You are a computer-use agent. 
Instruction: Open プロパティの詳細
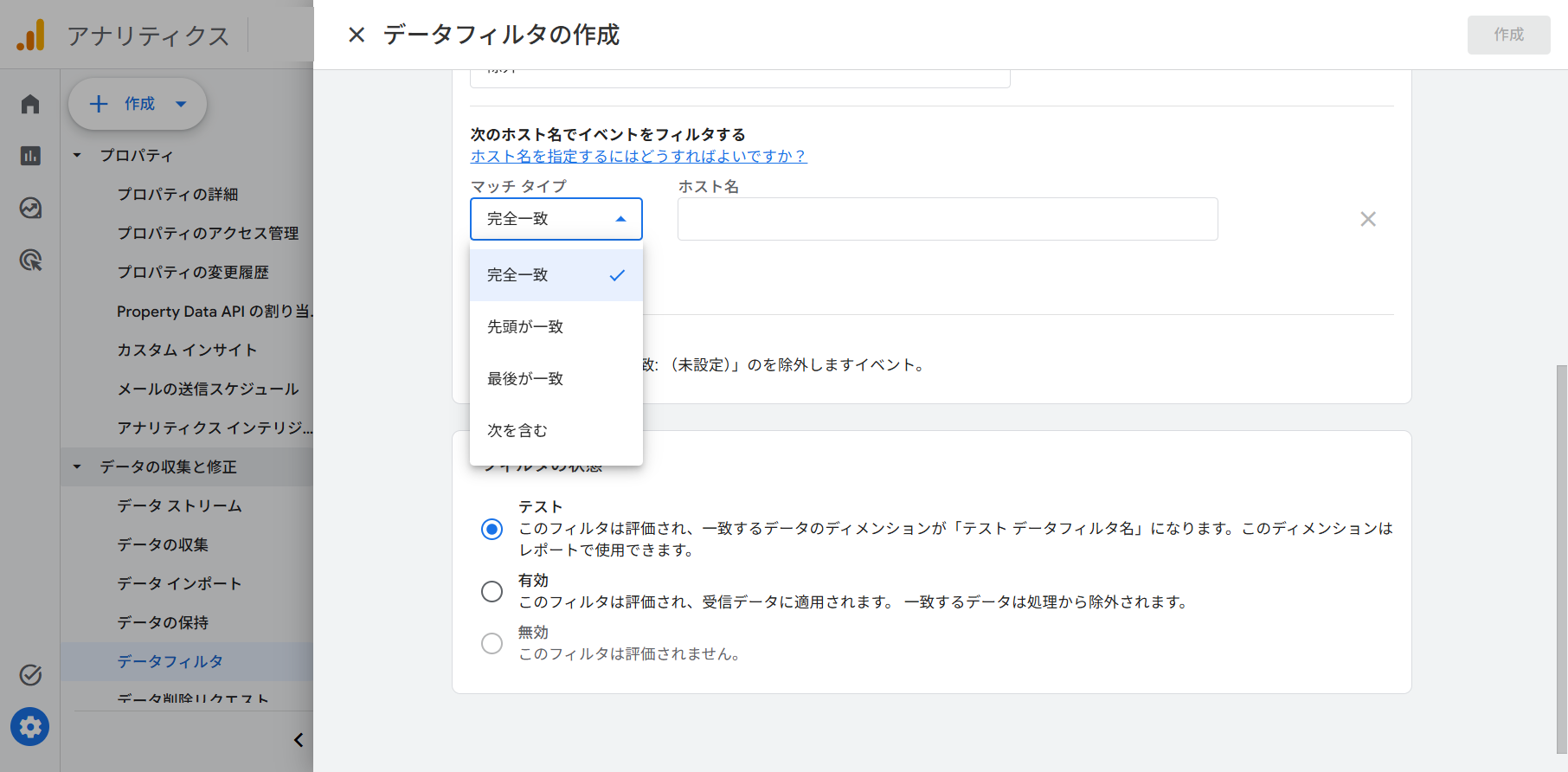tap(178, 195)
